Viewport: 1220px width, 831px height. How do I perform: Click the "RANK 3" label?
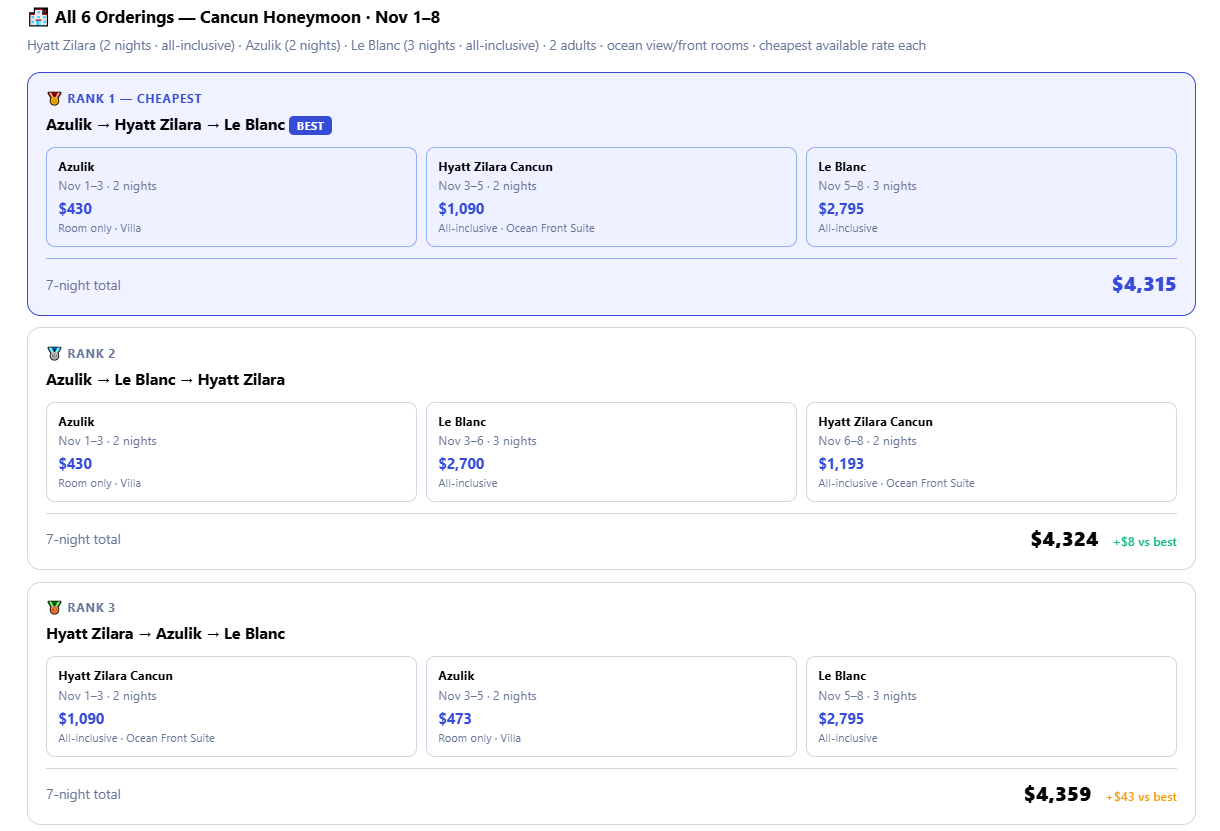(x=91, y=607)
